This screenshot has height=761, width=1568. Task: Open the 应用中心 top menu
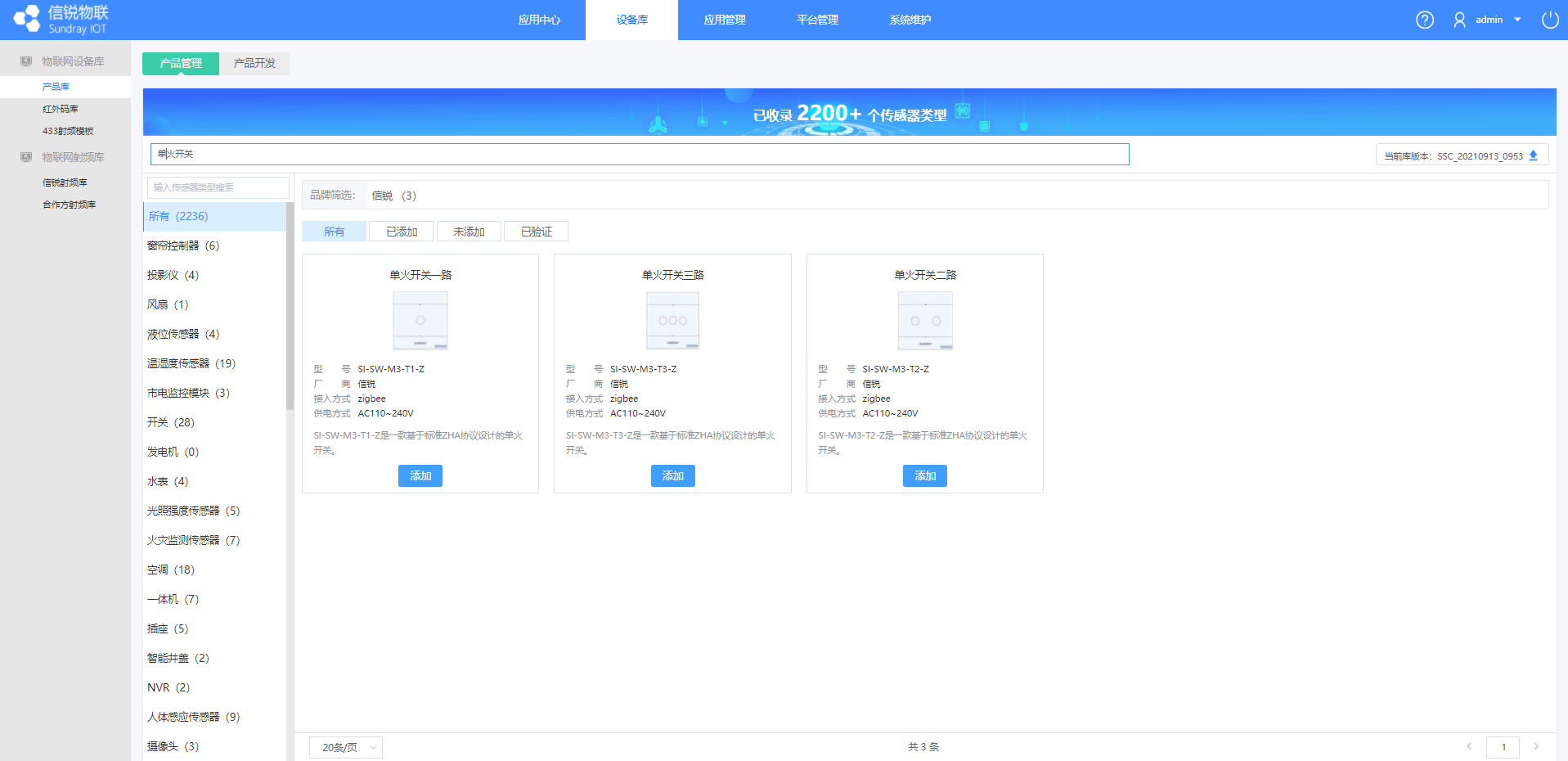(x=539, y=20)
